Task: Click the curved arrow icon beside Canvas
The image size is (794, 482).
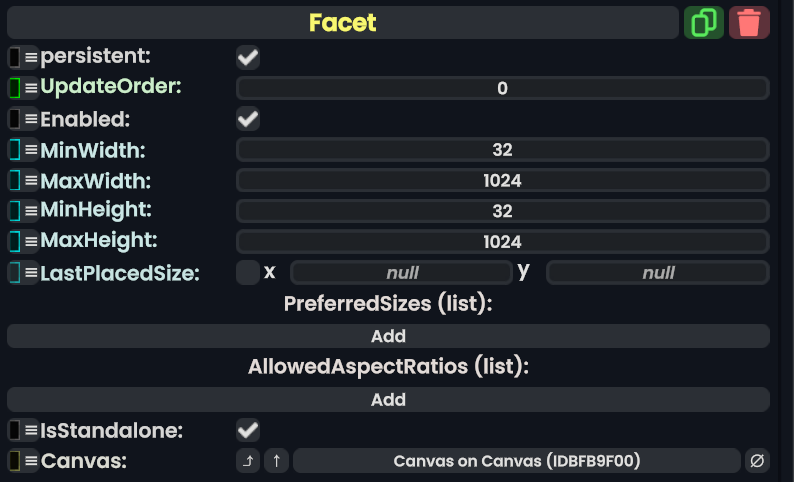Action: click(248, 461)
